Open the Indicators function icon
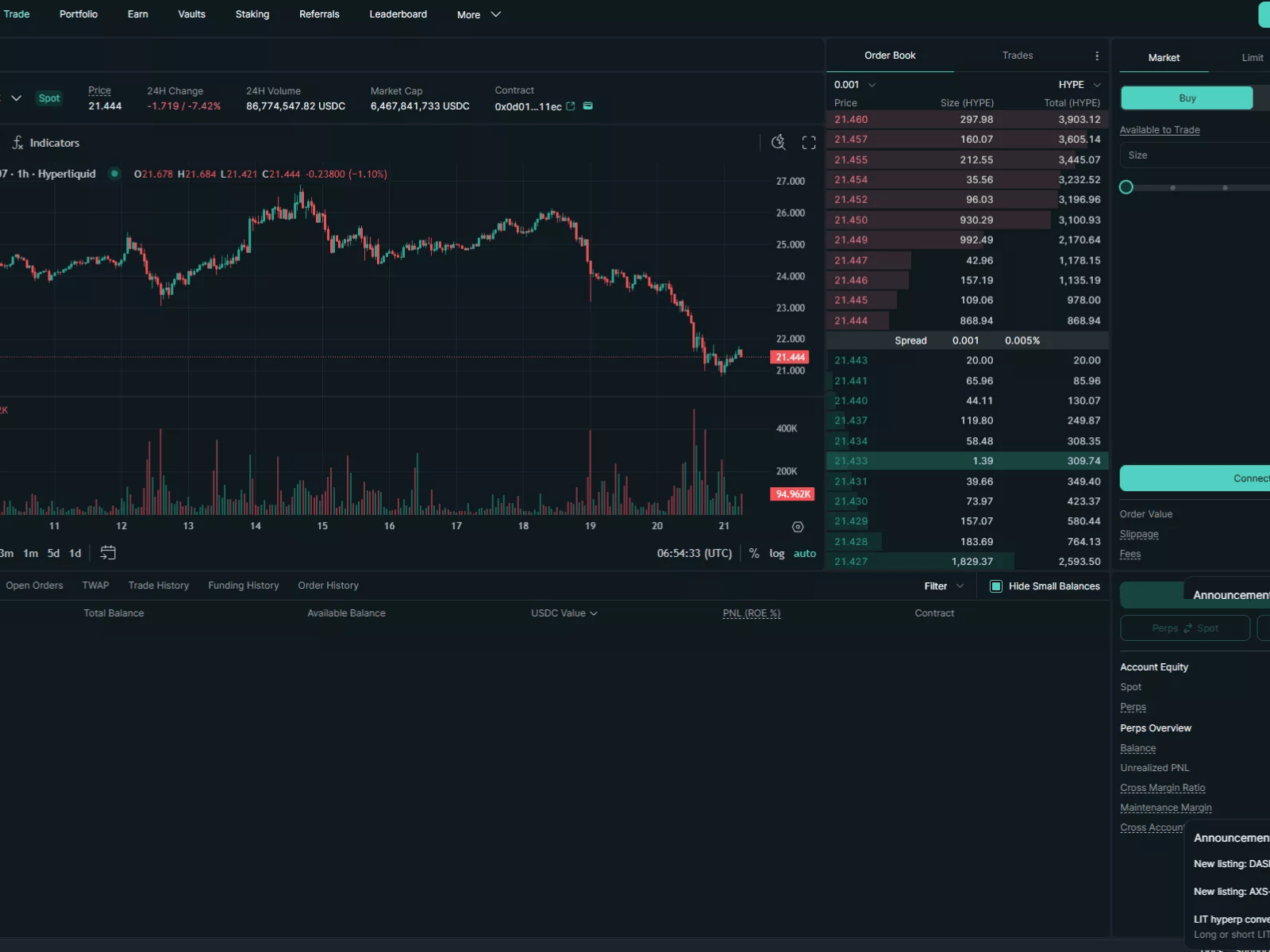Viewport: 1270px width, 952px height. pyautogui.click(x=17, y=143)
